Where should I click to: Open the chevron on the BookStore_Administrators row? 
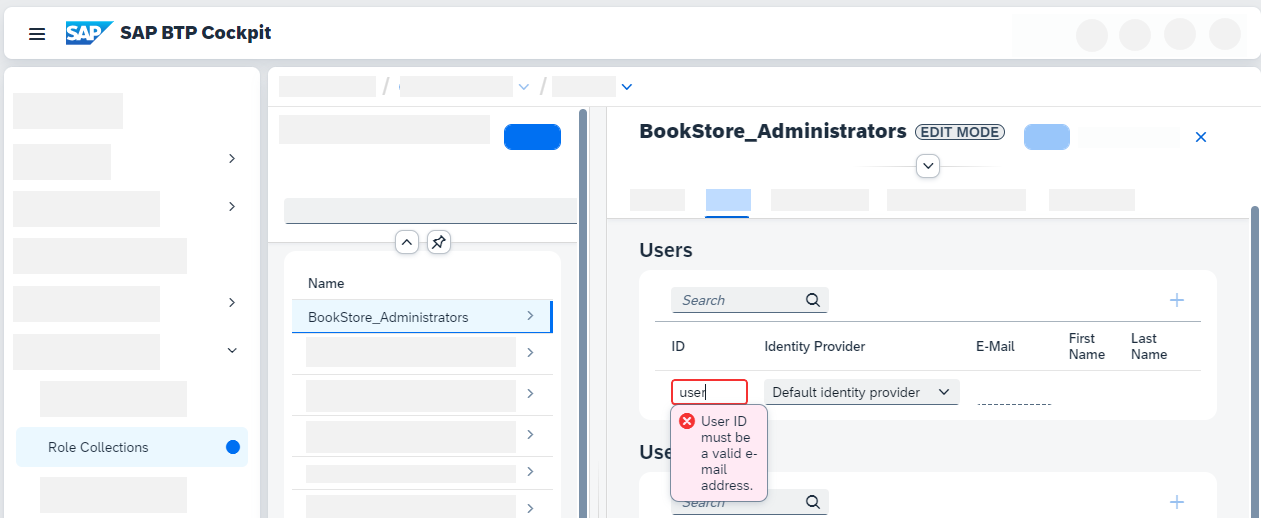530,316
